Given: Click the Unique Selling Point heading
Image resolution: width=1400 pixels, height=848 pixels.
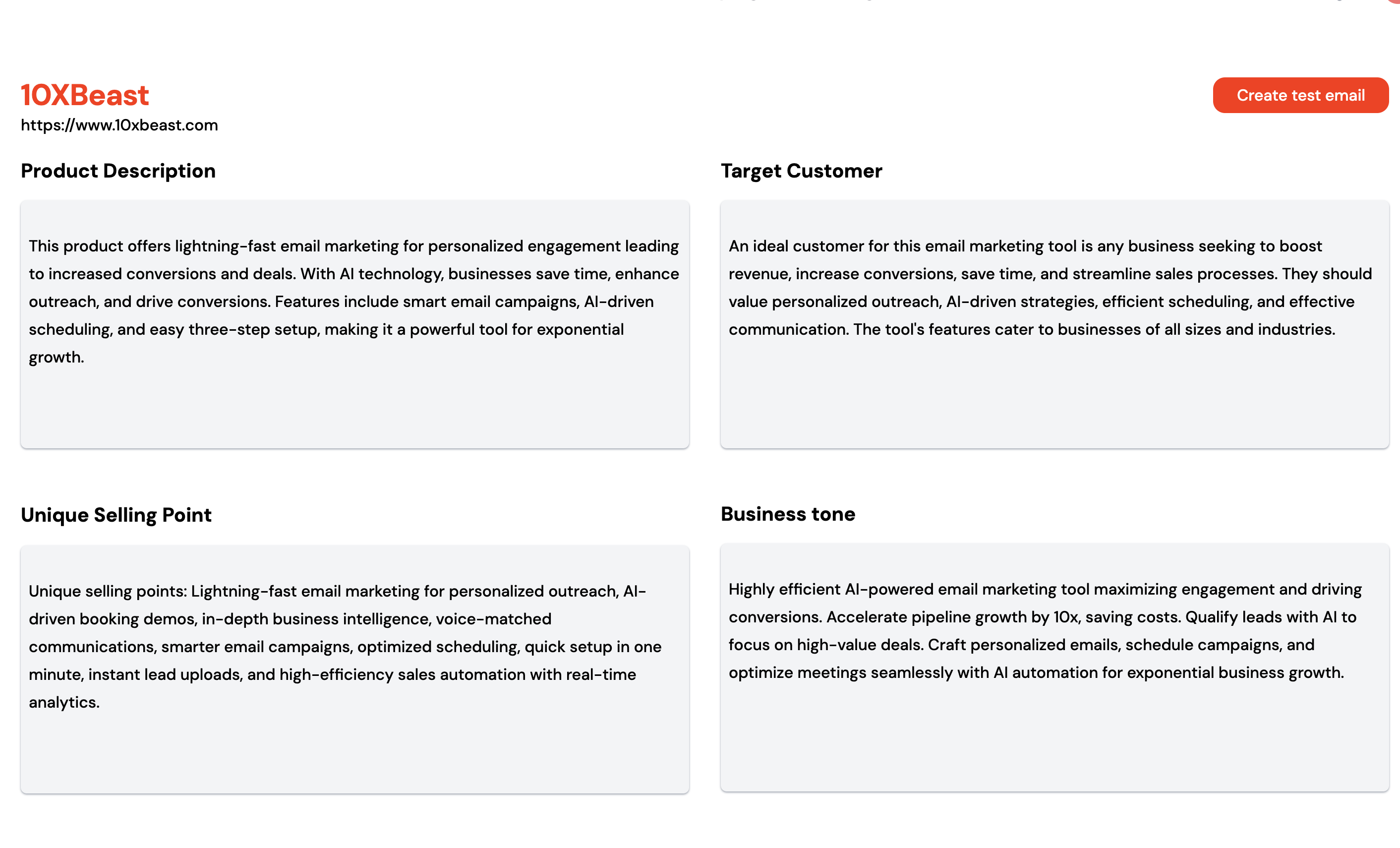Looking at the screenshot, I should click(x=116, y=515).
